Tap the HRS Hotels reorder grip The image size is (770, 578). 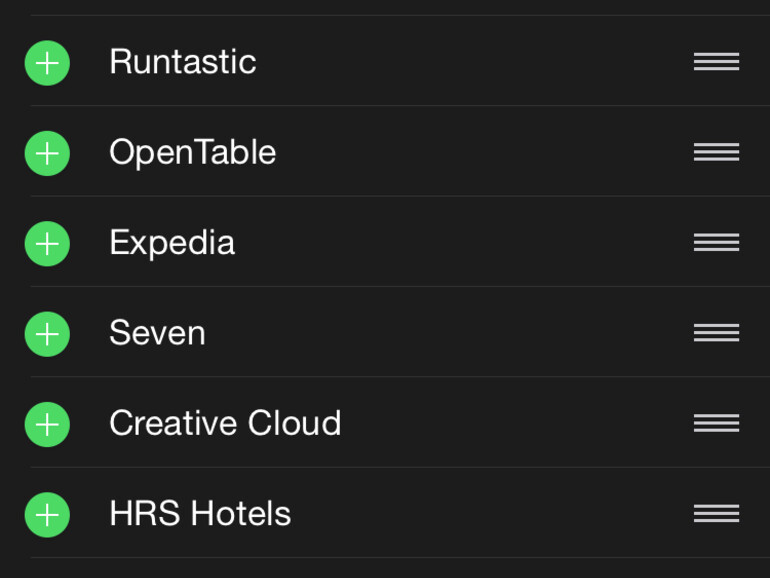[x=716, y=514]
